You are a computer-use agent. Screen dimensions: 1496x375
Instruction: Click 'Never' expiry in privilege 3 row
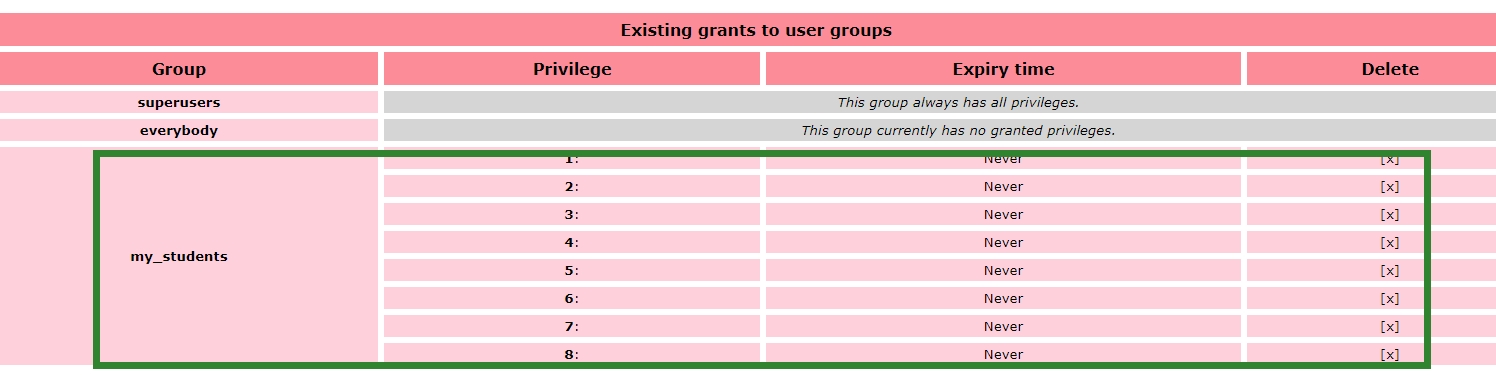pyautogui.click(x=1003, y=214)
